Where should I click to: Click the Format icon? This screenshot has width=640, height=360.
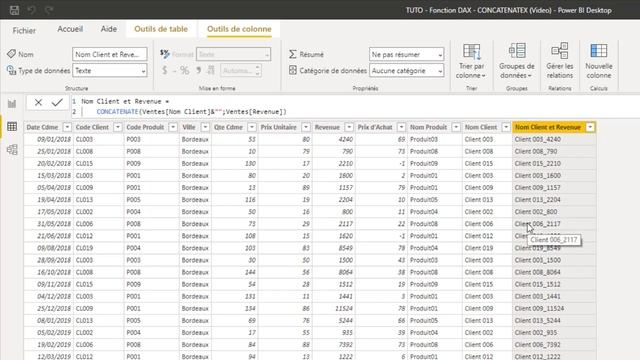pyautogui.click(x=164, y=53)
